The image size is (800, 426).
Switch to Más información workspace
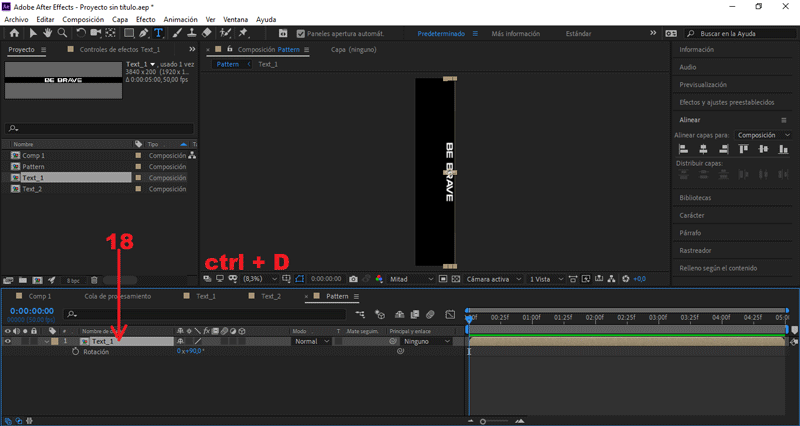coord(516,34)
